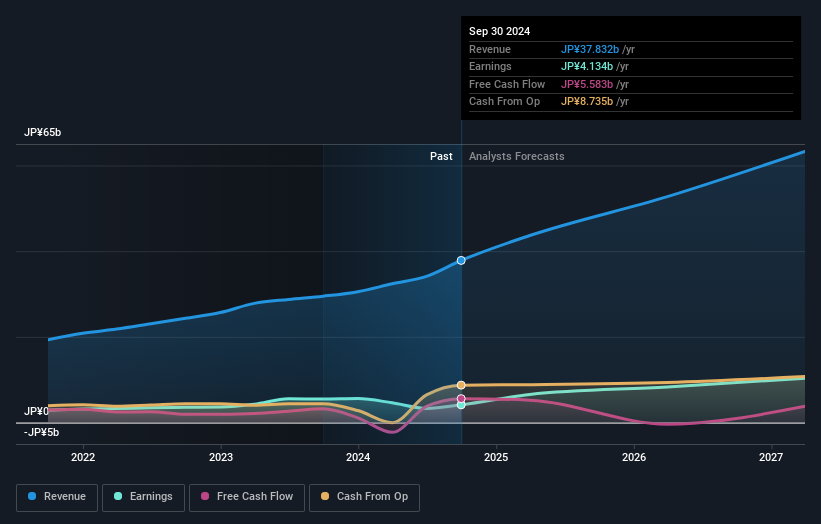Viewport: 821px width, 524px height.
Task: Click the JP¥0 y-axis label
Action: pyautogui.click(x=36, y=411)
